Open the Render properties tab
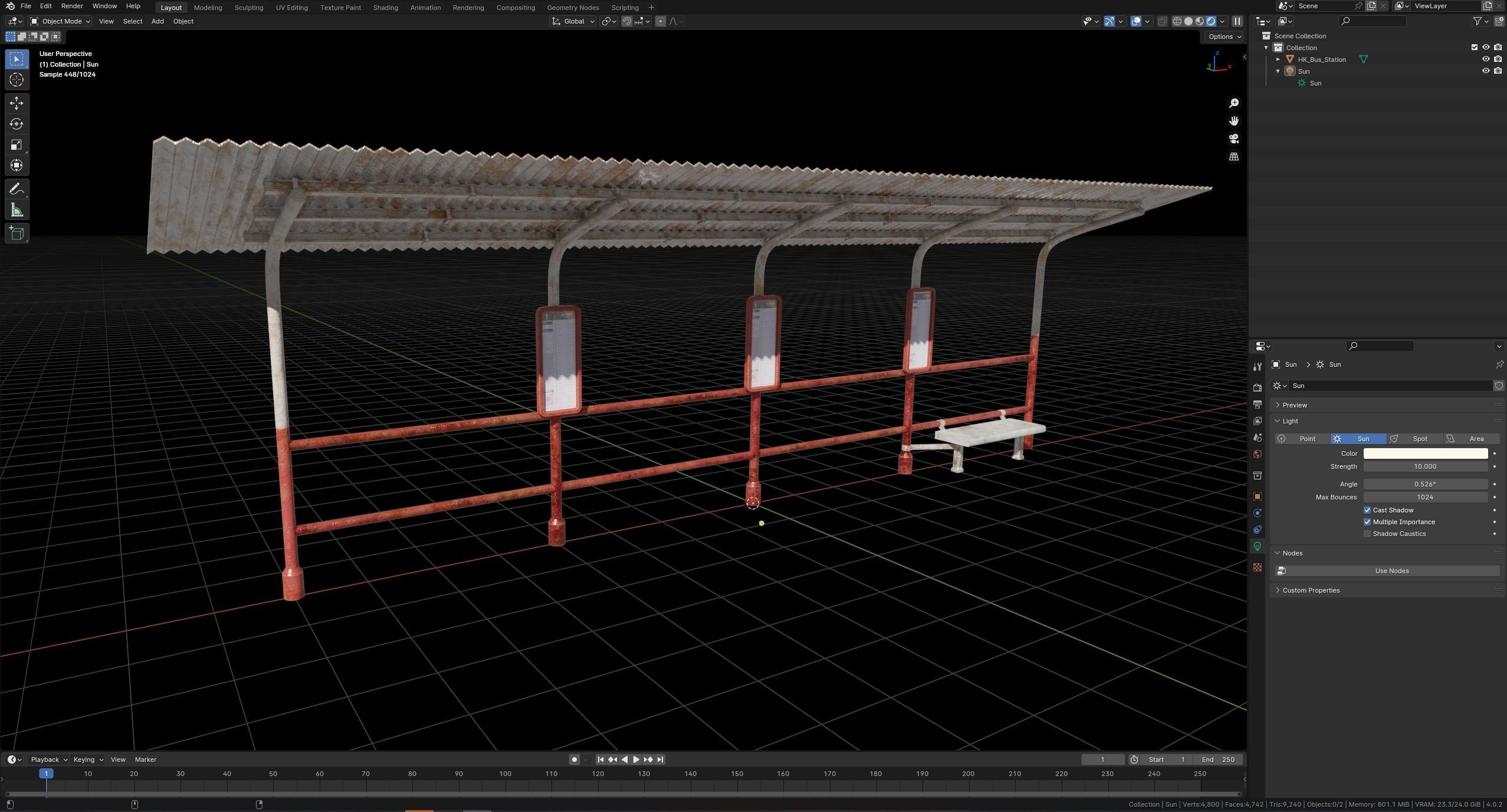 click(x=1258, y=387)
